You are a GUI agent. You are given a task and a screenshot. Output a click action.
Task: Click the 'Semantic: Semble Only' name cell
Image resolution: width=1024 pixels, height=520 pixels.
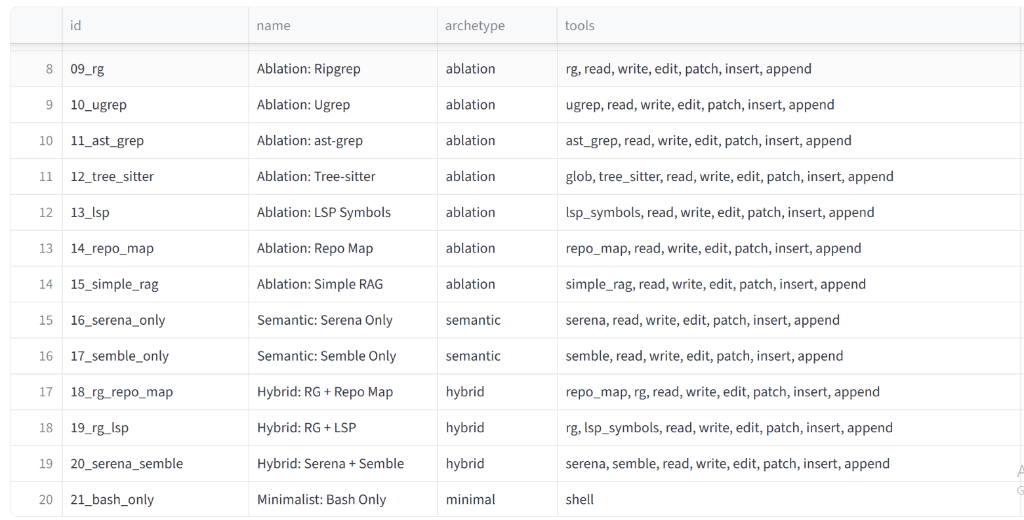point(343,356)
